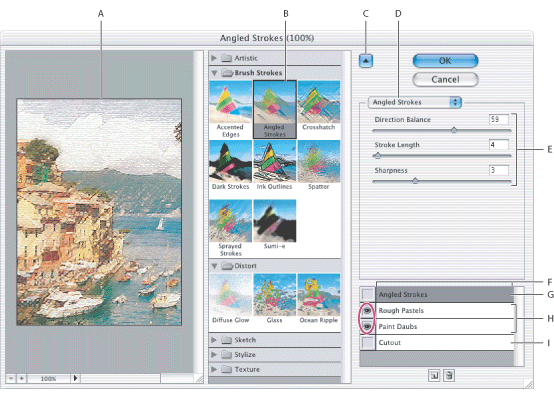Select the Rough Pastels effect layer row
The height and width of the screenshot is (397, 554).
point(444,310)
